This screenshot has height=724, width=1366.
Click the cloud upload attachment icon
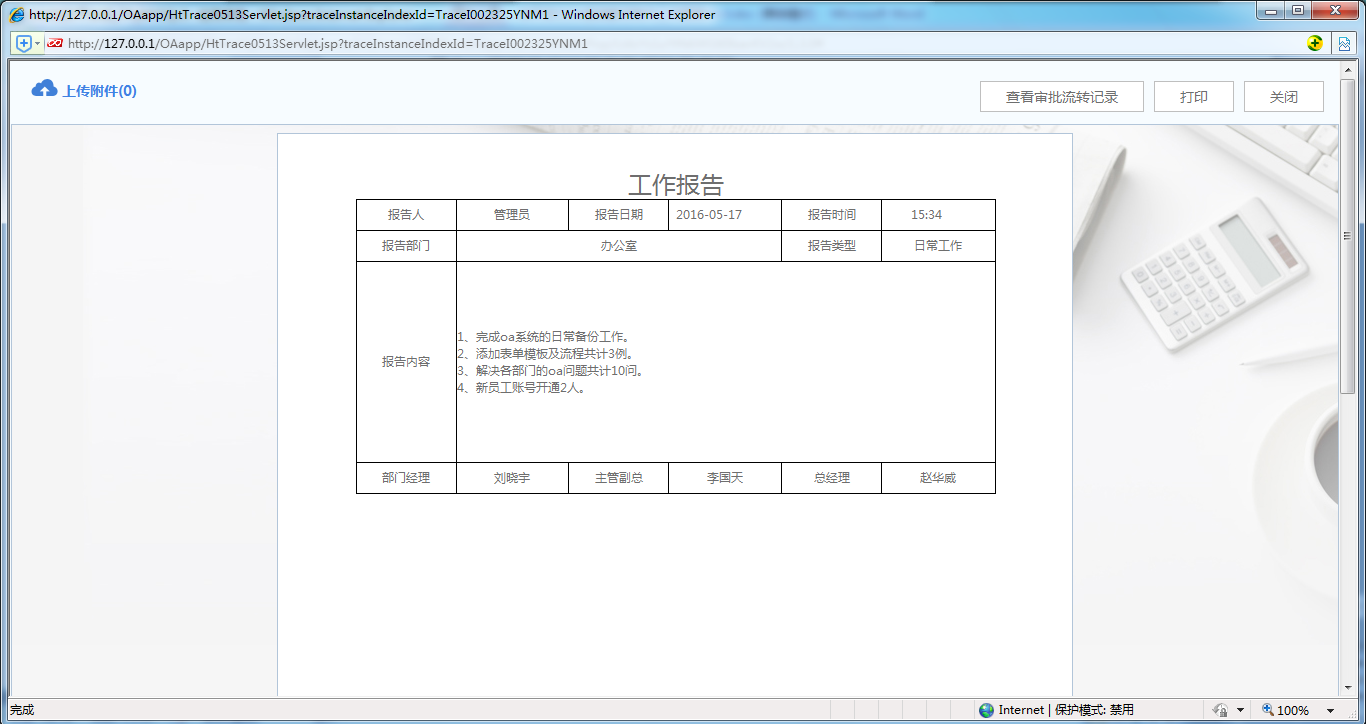tap(44, 89)
